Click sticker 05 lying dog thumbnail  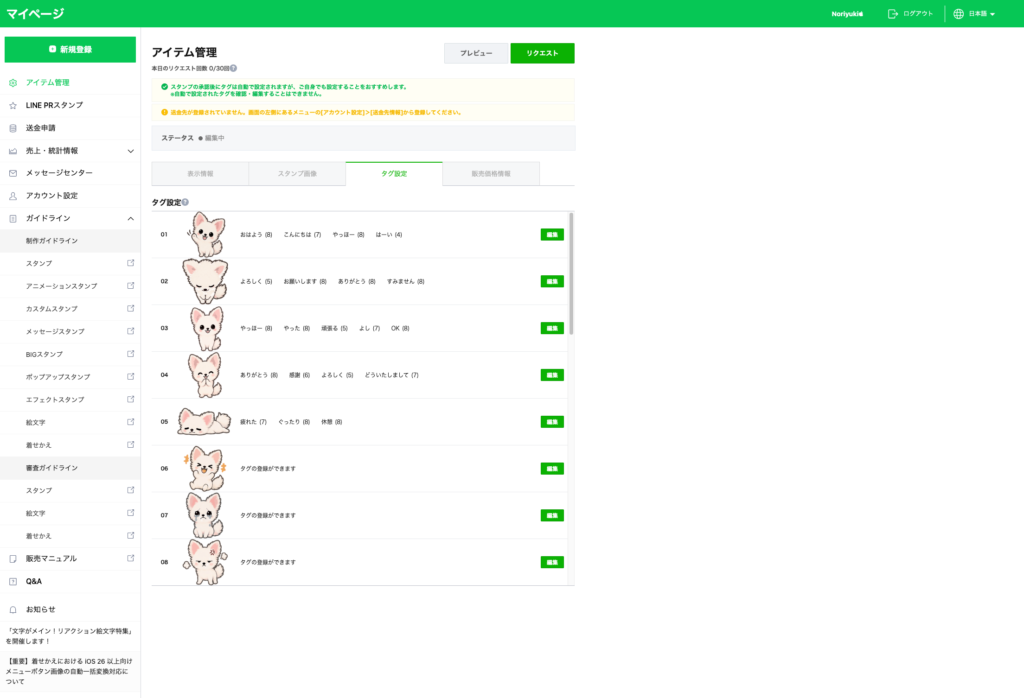[x=204, y=422]
